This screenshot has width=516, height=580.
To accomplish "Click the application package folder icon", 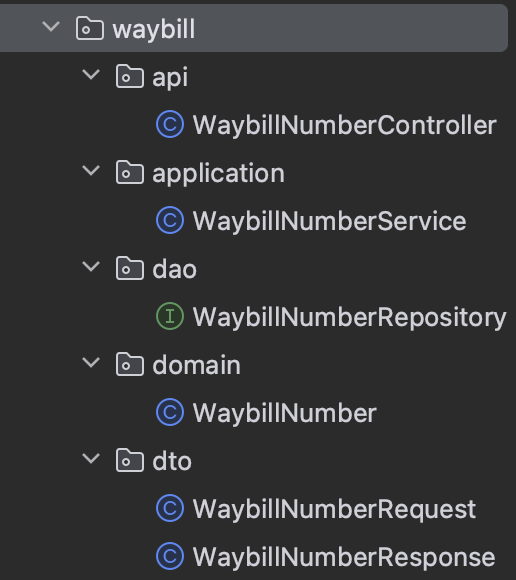I will tap(129, 172).
